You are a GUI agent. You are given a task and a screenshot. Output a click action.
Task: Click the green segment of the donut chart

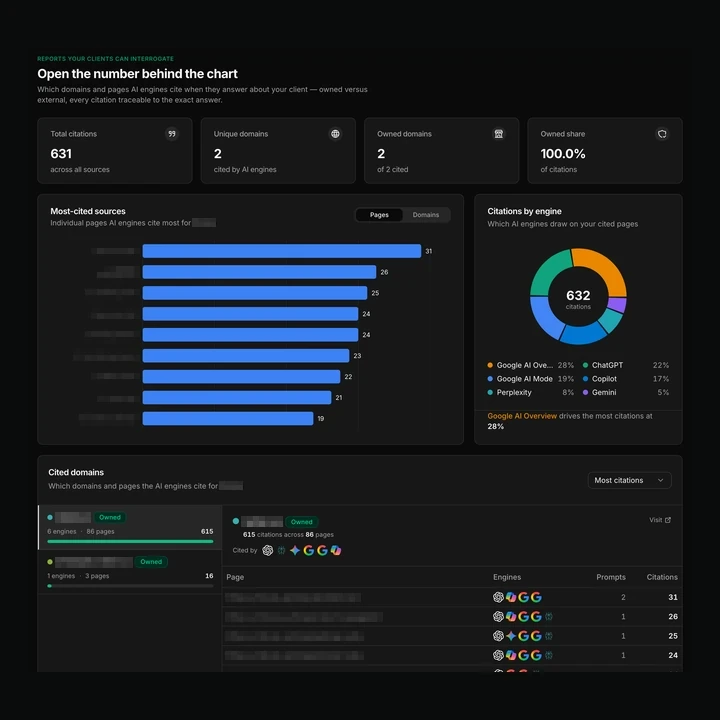[x=548, y=272]
